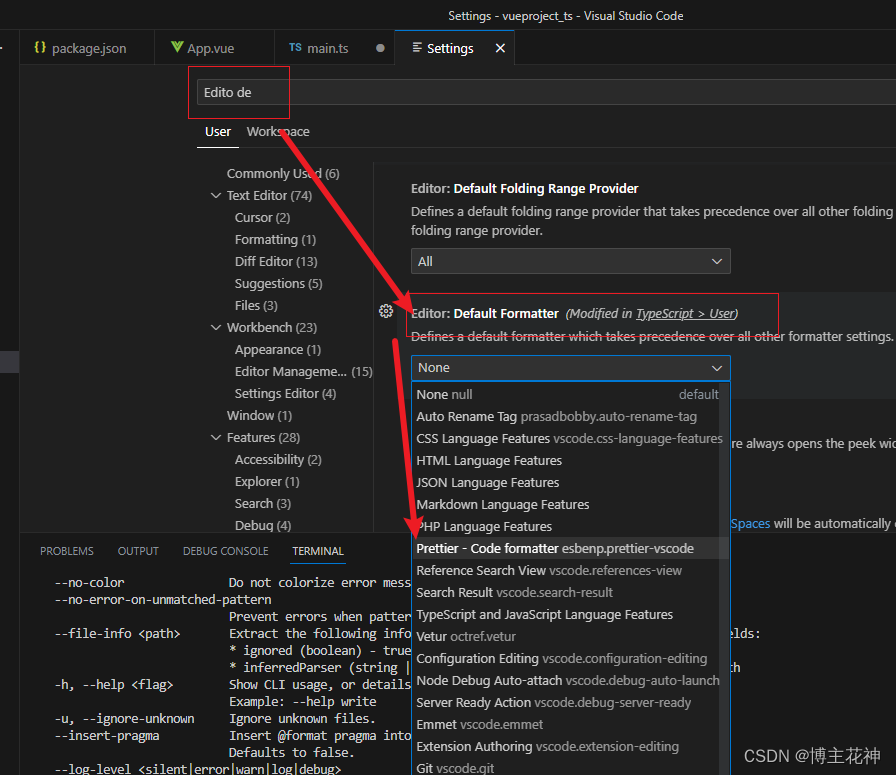896x775 pixels.
Task: Select the Workspace settings scope
Action: (278, 131)
